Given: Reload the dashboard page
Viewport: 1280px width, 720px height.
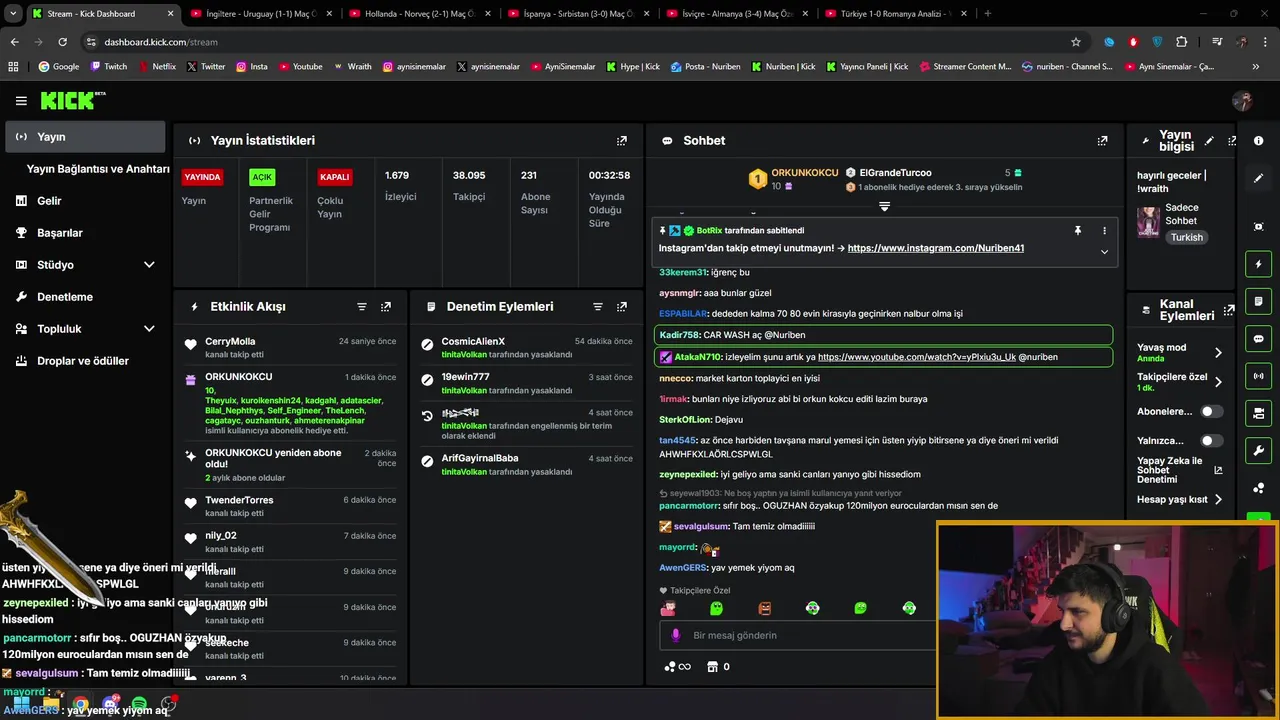Looking at the screenshot, I should [62, 42].
